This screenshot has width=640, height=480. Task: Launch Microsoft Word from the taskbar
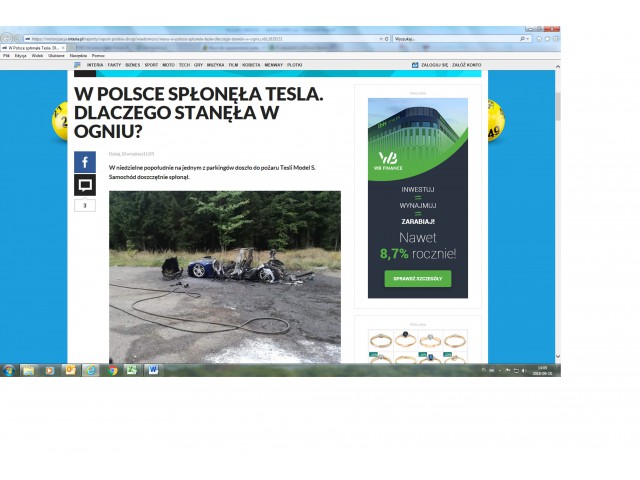coord(153,370)
